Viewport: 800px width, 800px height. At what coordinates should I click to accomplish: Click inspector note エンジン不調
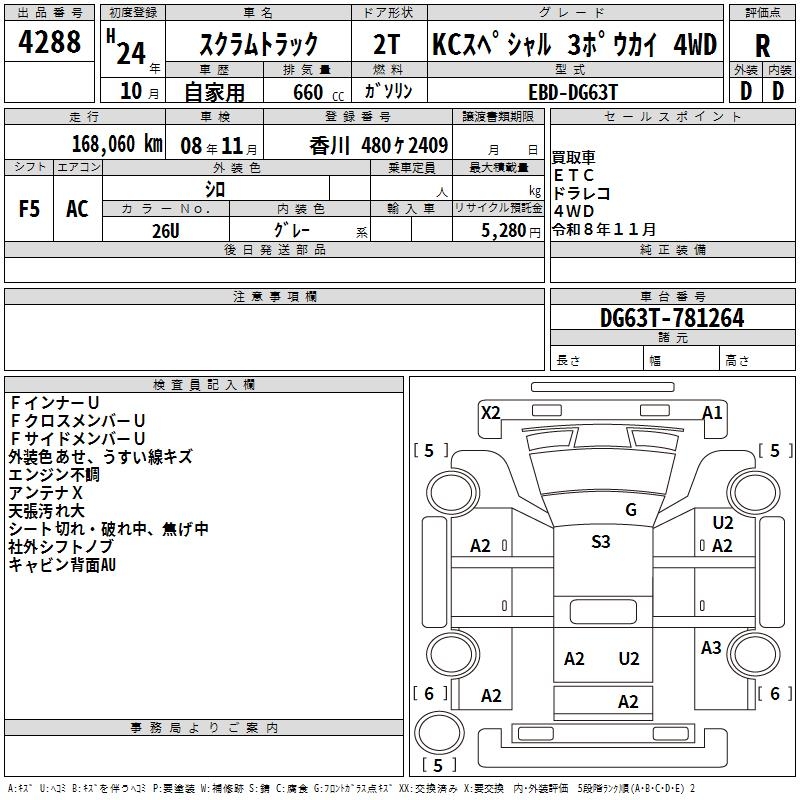pos(54,474)
